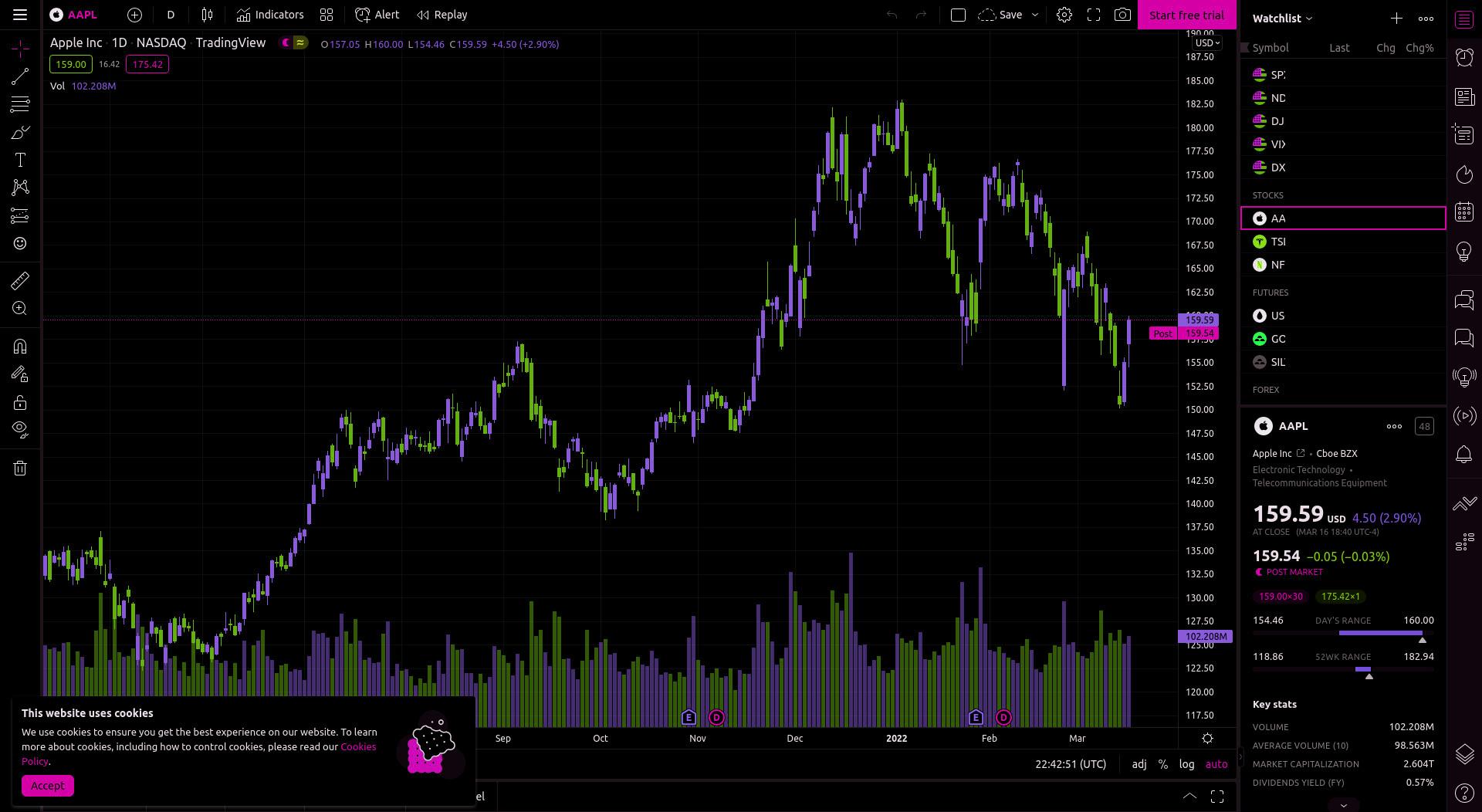Image resolution: width=1482 pixels, height=812 pixels.
Task: Open the Notifications bell panel
Action: [1464, 455]
